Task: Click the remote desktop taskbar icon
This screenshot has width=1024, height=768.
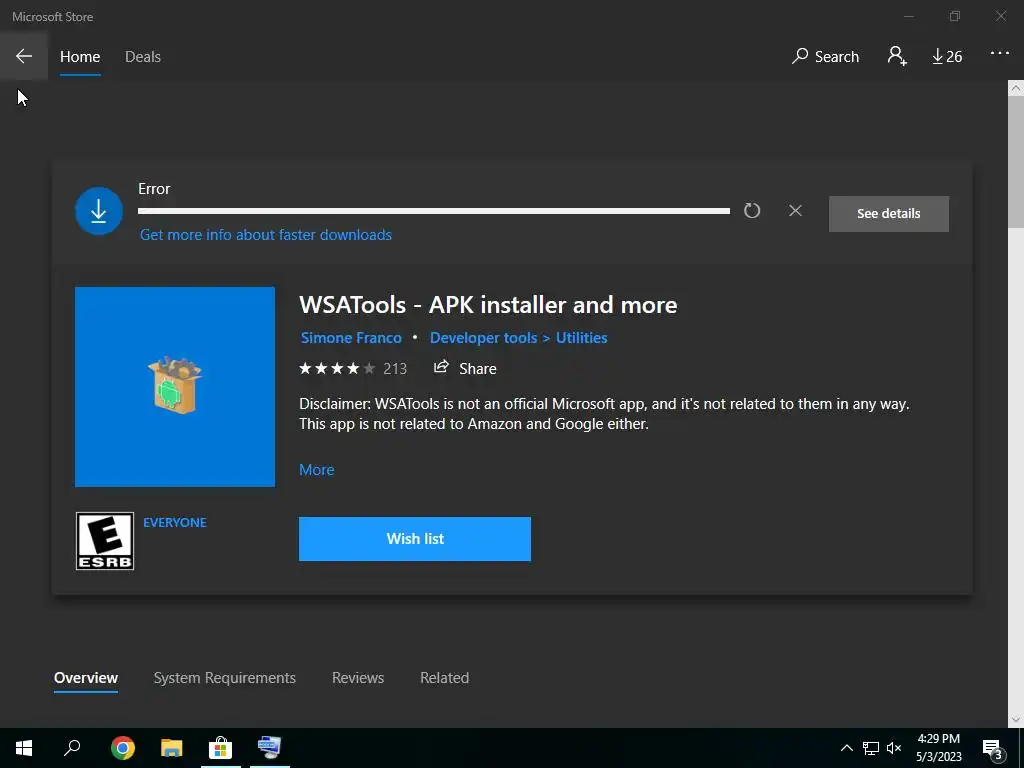Action: (269, 748)
